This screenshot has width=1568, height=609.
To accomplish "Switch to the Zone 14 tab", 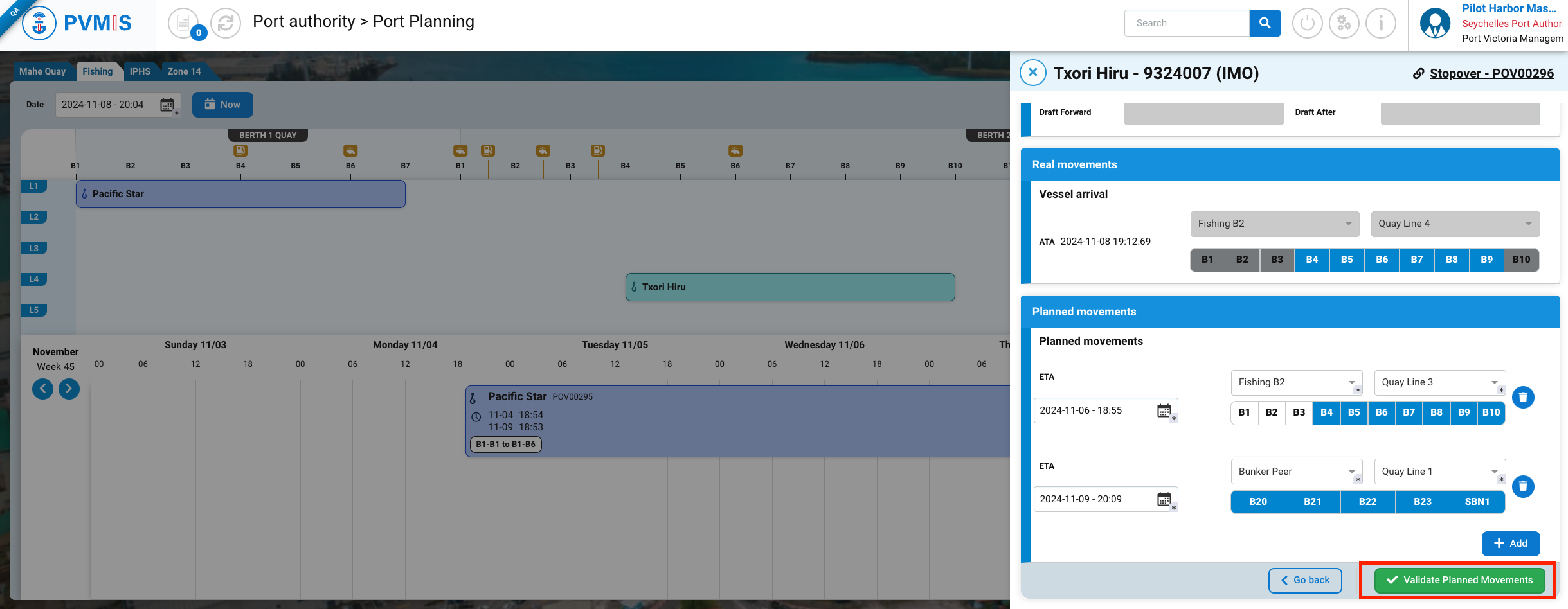I will (184, 71).
